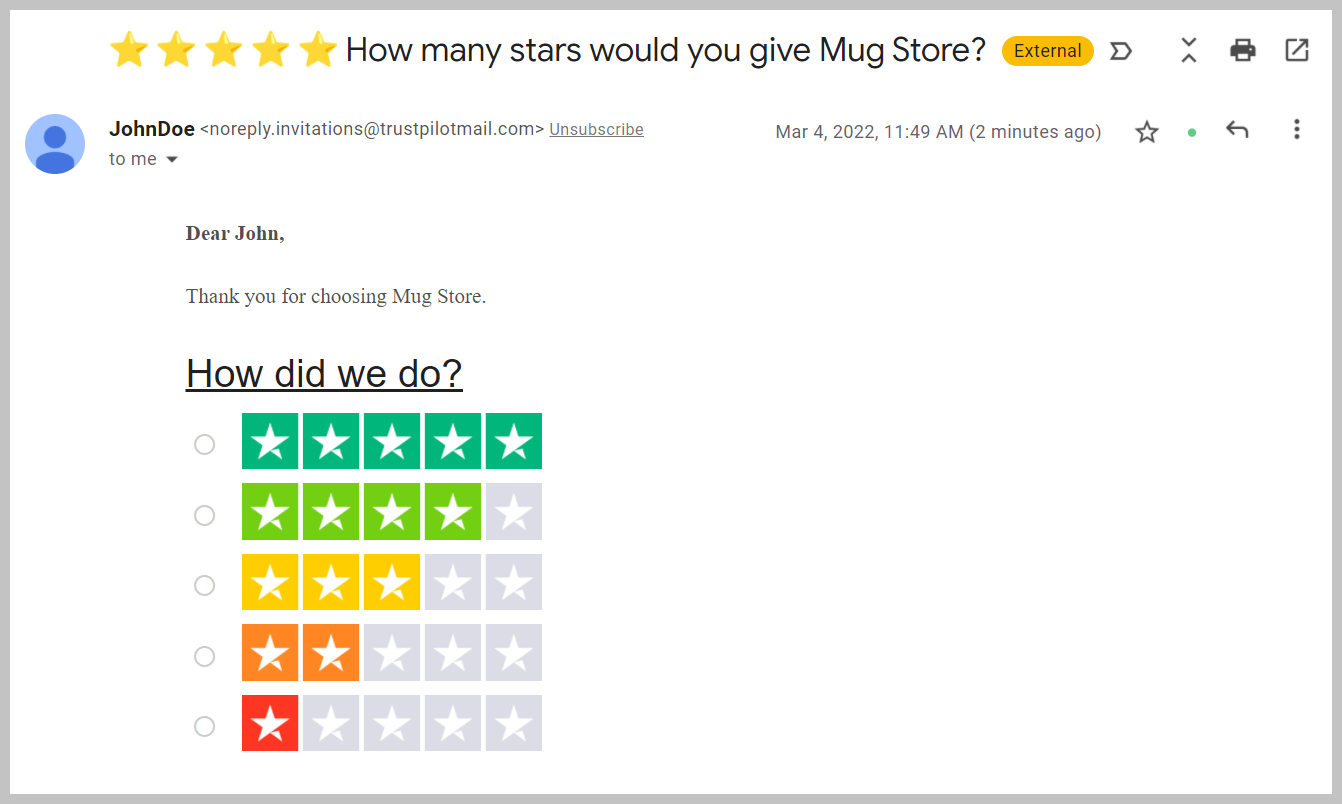Open the three-dot more options menu
This screenshot has height=804, width=1342.
pyautogui.click(x=1296, y=129)
